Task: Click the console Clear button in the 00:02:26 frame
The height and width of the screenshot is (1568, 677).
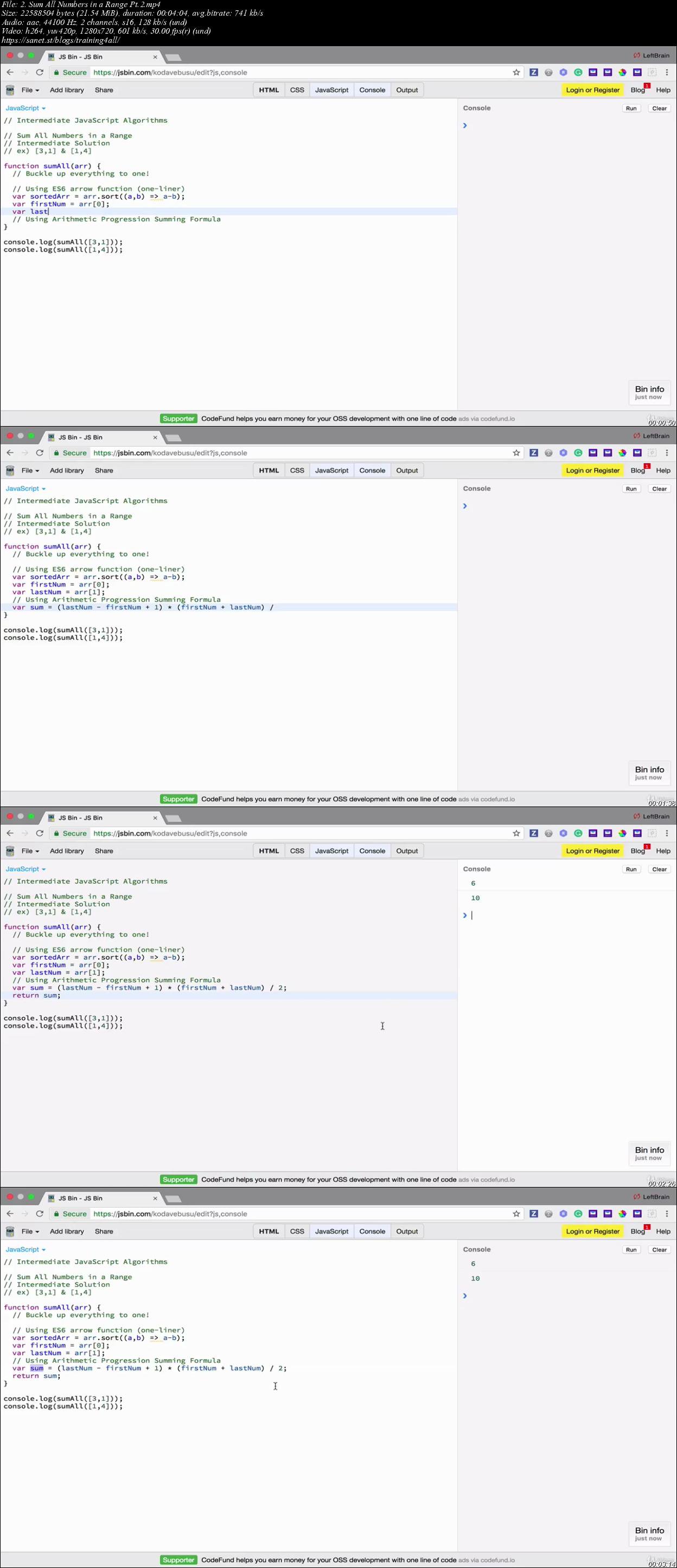Action: (x=659, y=869)
